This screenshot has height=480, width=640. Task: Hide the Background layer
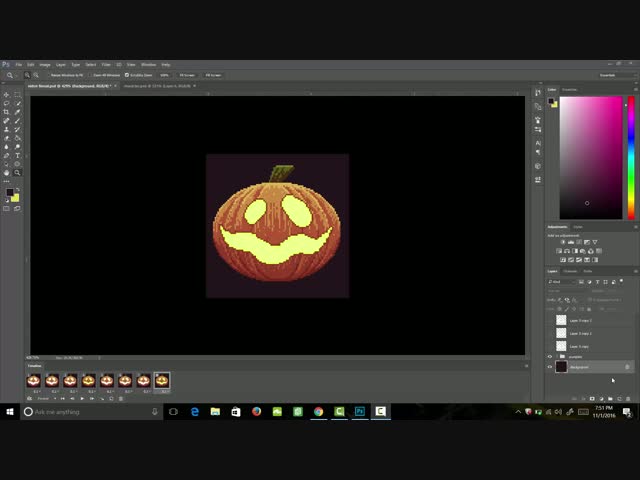coord(550,367)
